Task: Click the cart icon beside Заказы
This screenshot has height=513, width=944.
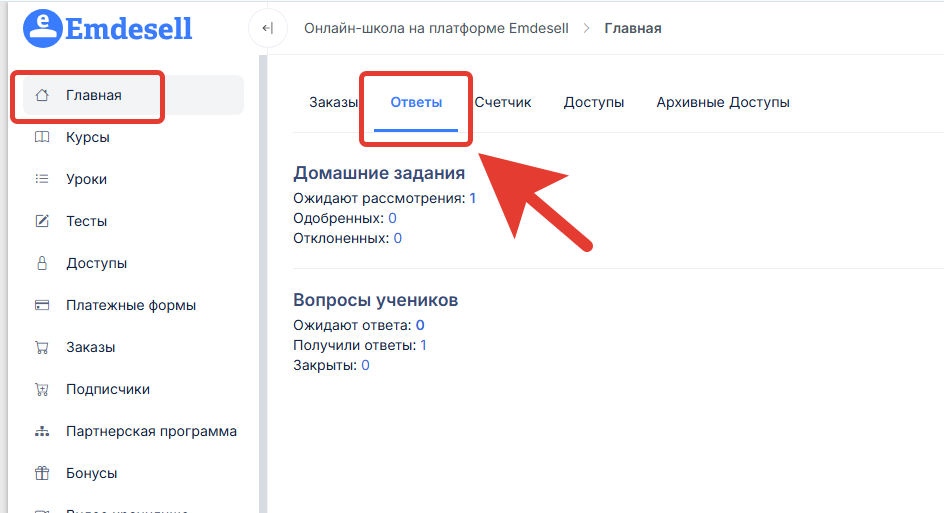Action: 42,348
